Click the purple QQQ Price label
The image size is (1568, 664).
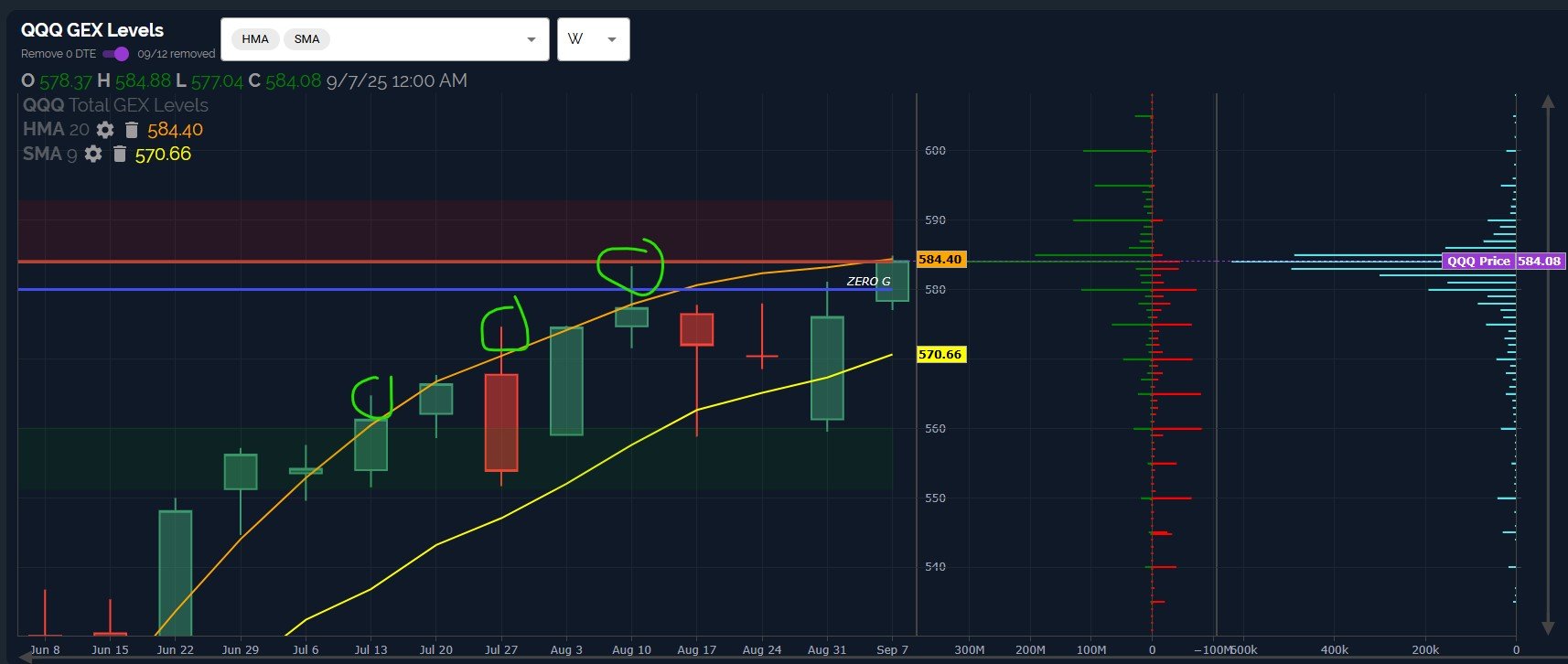tap(1478, 261)
